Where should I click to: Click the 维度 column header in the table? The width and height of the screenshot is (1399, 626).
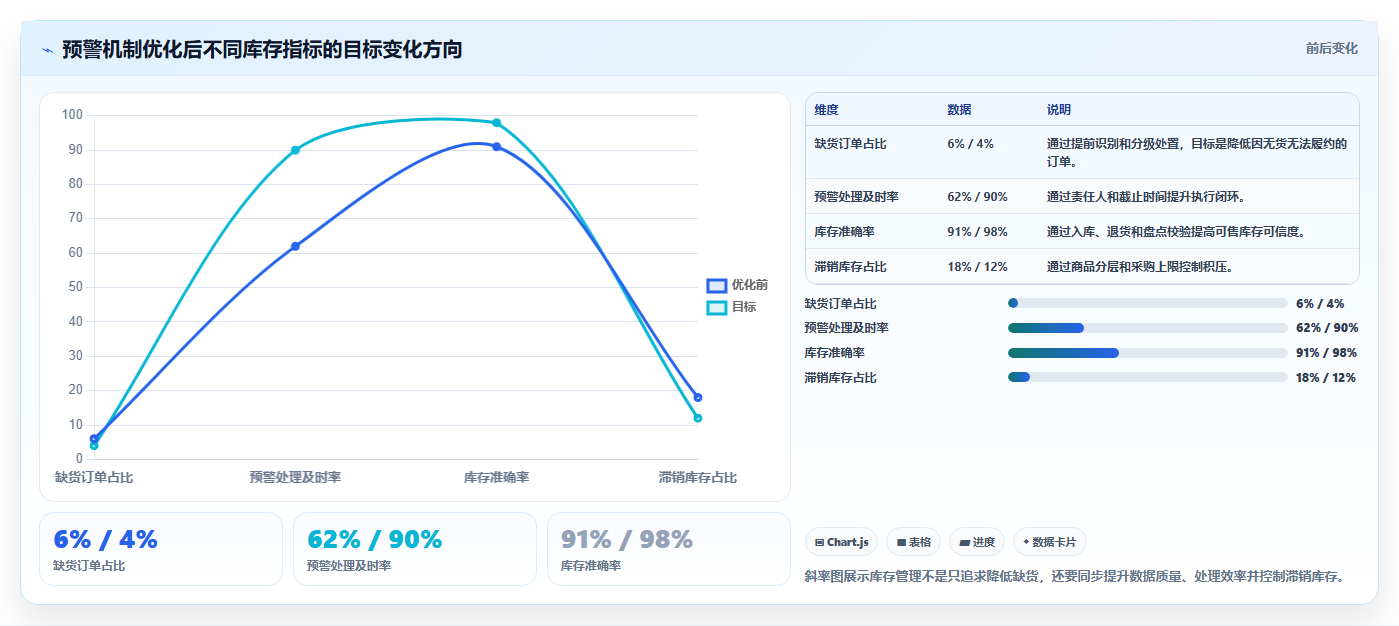(x=826, y=110)
